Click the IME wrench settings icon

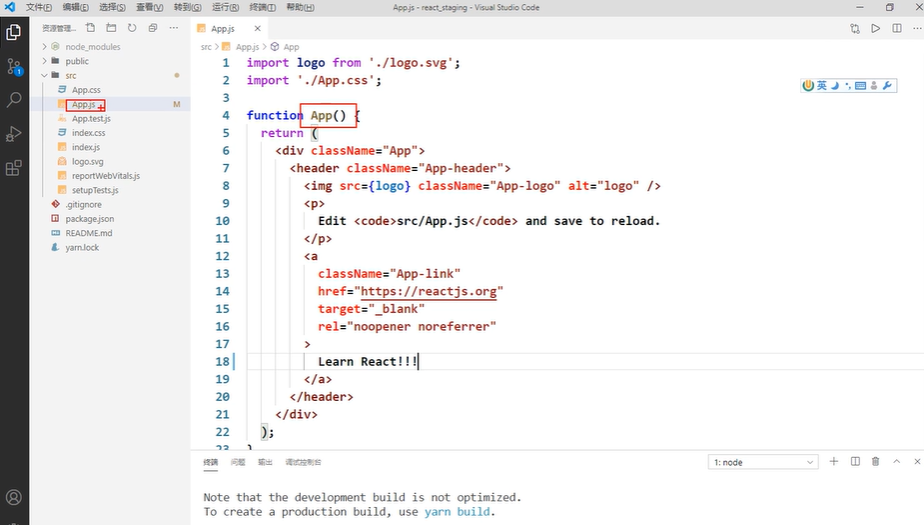click(887, 85)
